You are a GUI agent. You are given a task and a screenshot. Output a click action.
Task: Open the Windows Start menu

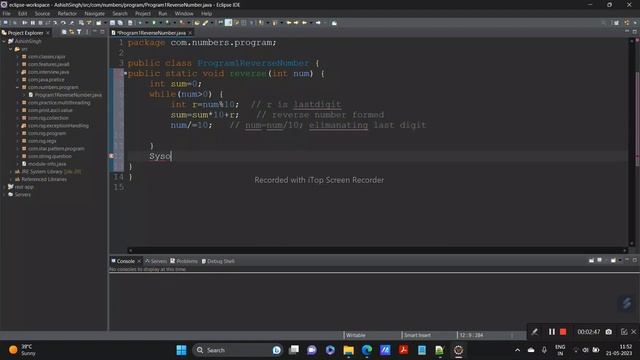point(181,350)
